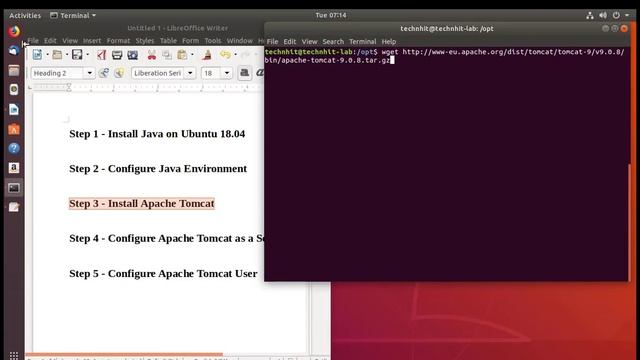Open Writer's Styles menu
This screenshot has width=640, height=360.
tap(145, 41)
